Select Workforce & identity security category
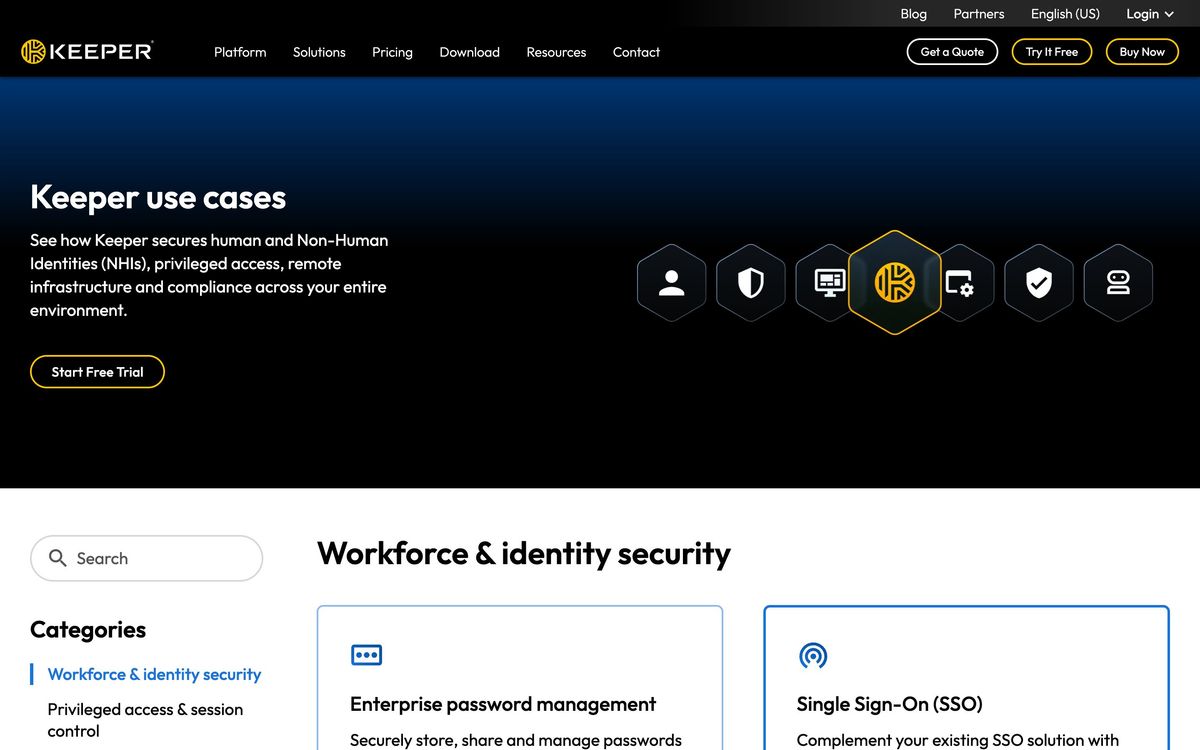The width and height of the screenshot is (1200, 750). (x=154, y=674)
